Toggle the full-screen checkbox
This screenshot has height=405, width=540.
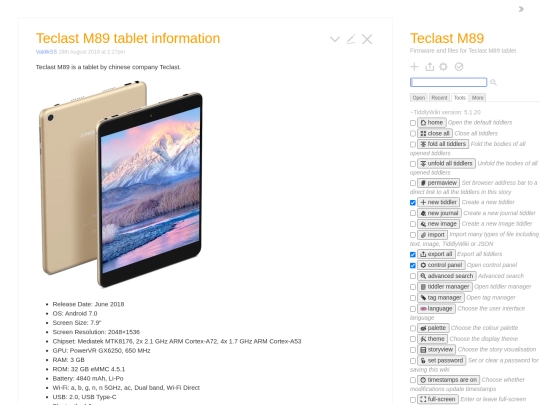(413, 399)
